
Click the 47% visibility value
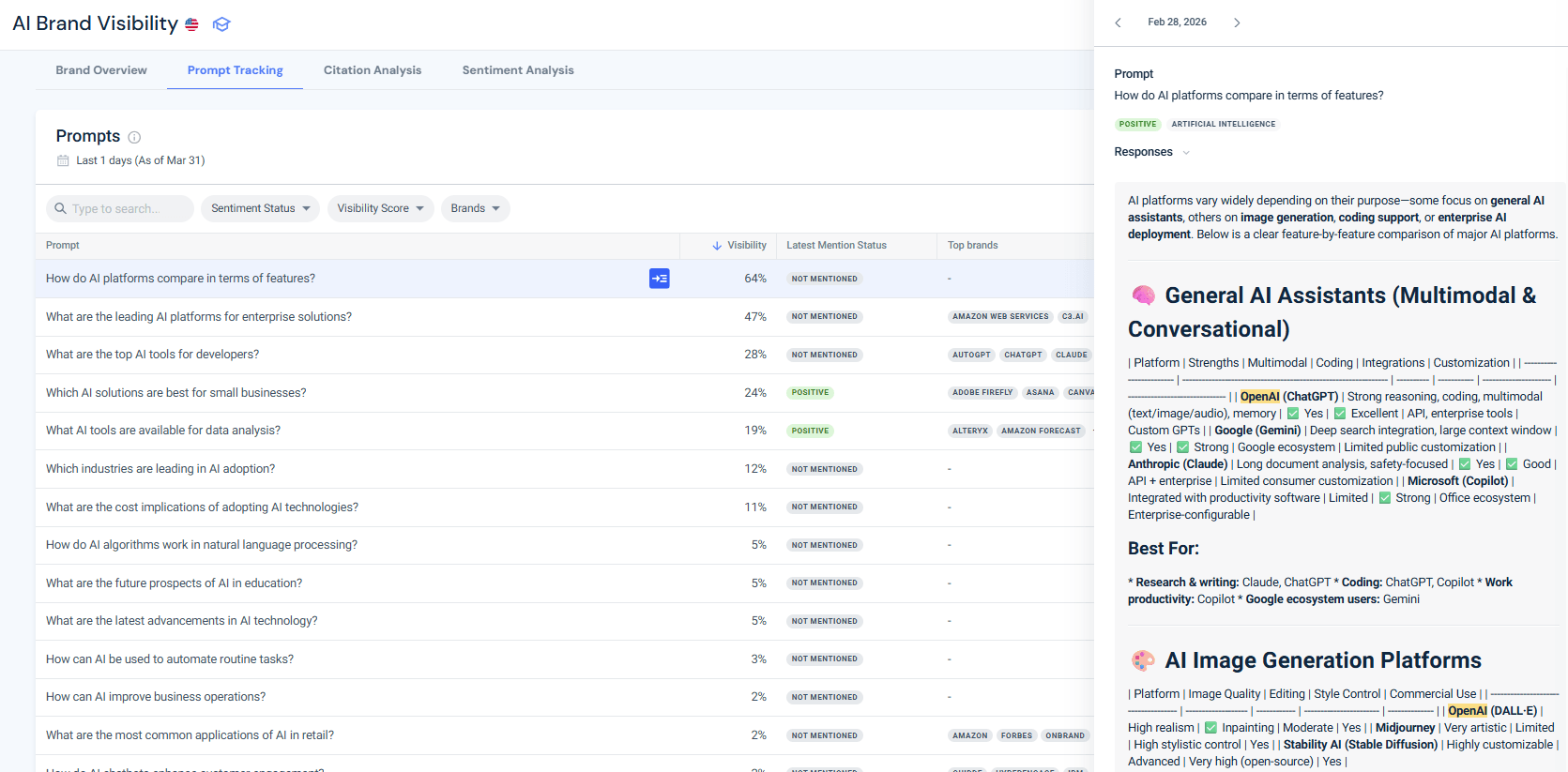pos(755,317)
